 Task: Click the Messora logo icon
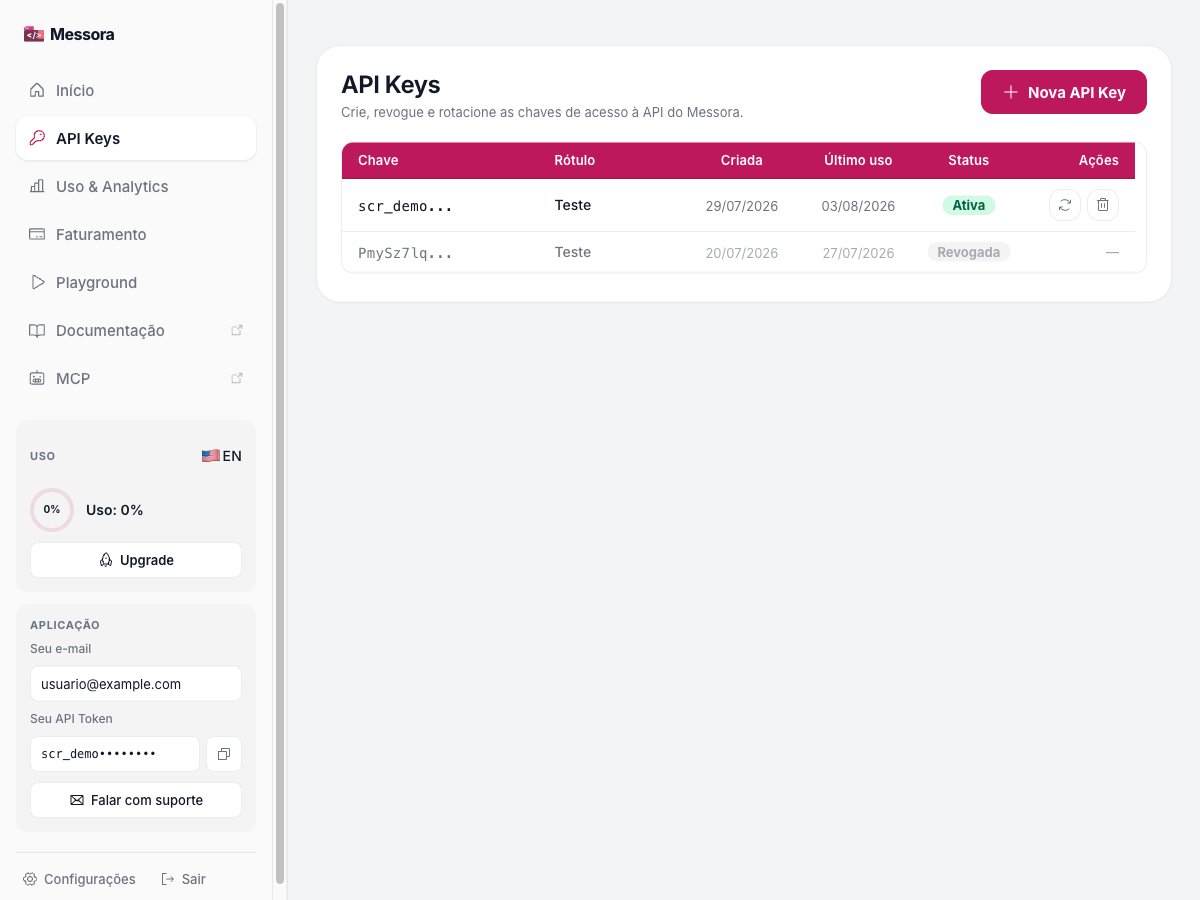(x=34, y=34)
